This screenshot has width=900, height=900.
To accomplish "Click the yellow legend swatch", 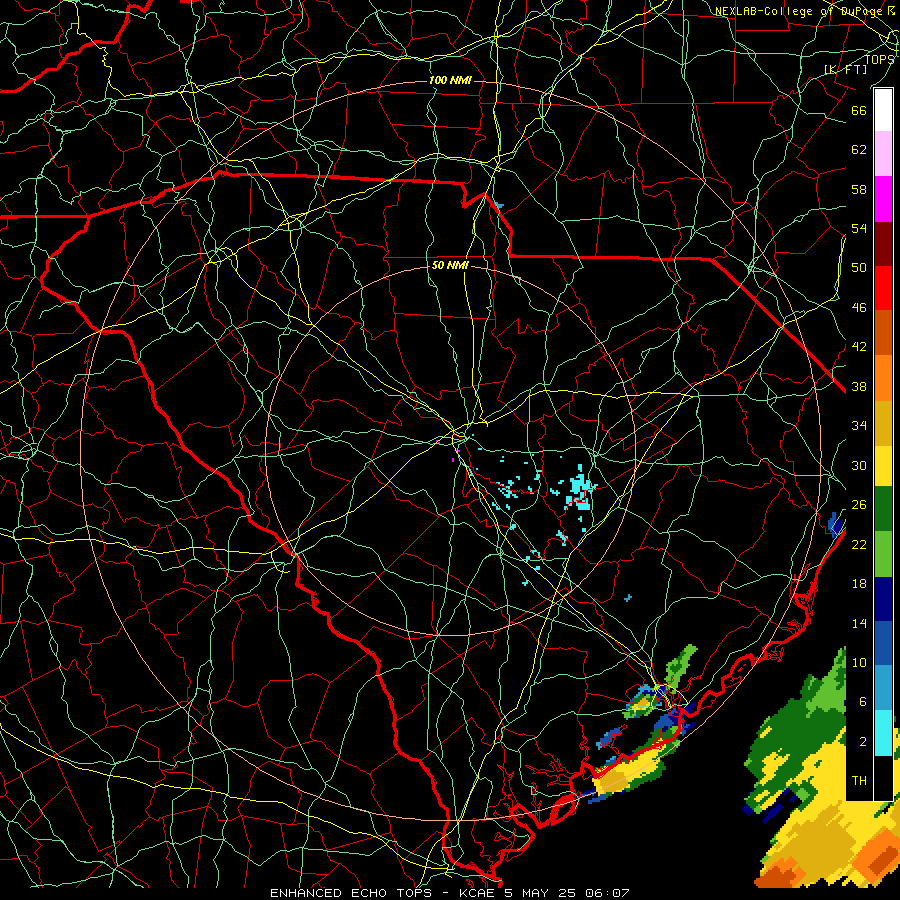I will [883, 465].
